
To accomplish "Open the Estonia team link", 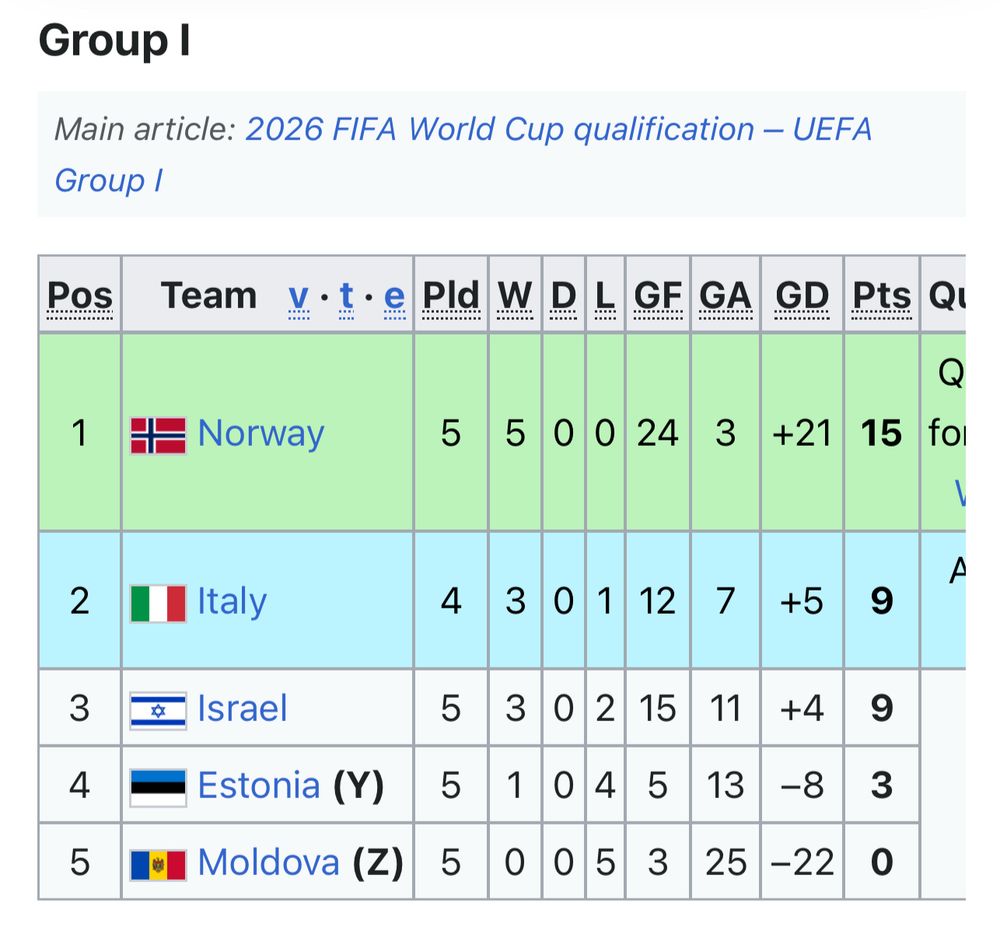I will tap(259, 785).
